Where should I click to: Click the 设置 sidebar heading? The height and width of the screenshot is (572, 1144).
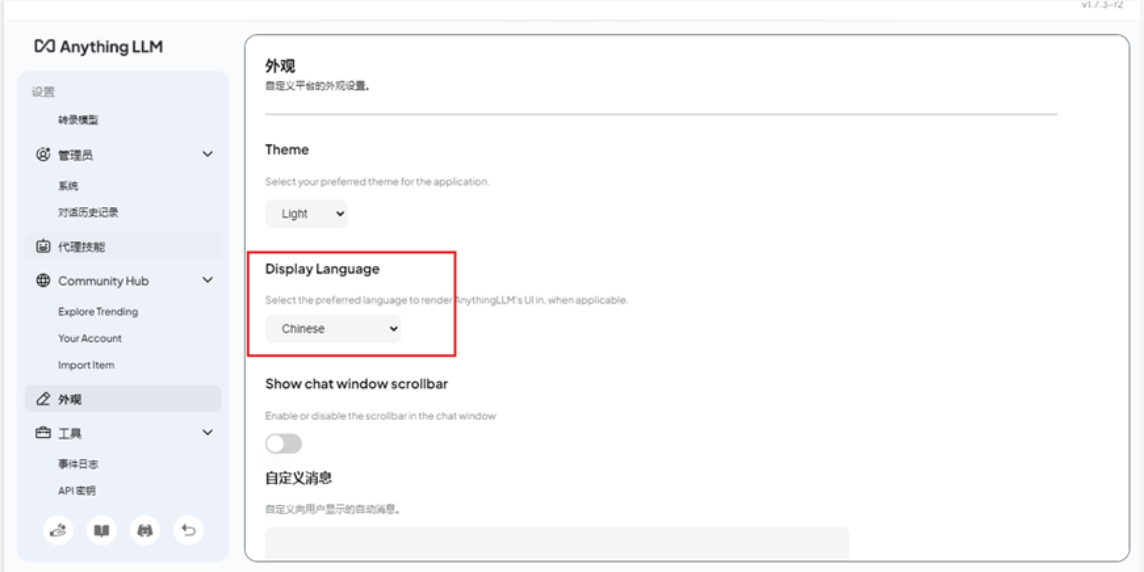point(43,92)
